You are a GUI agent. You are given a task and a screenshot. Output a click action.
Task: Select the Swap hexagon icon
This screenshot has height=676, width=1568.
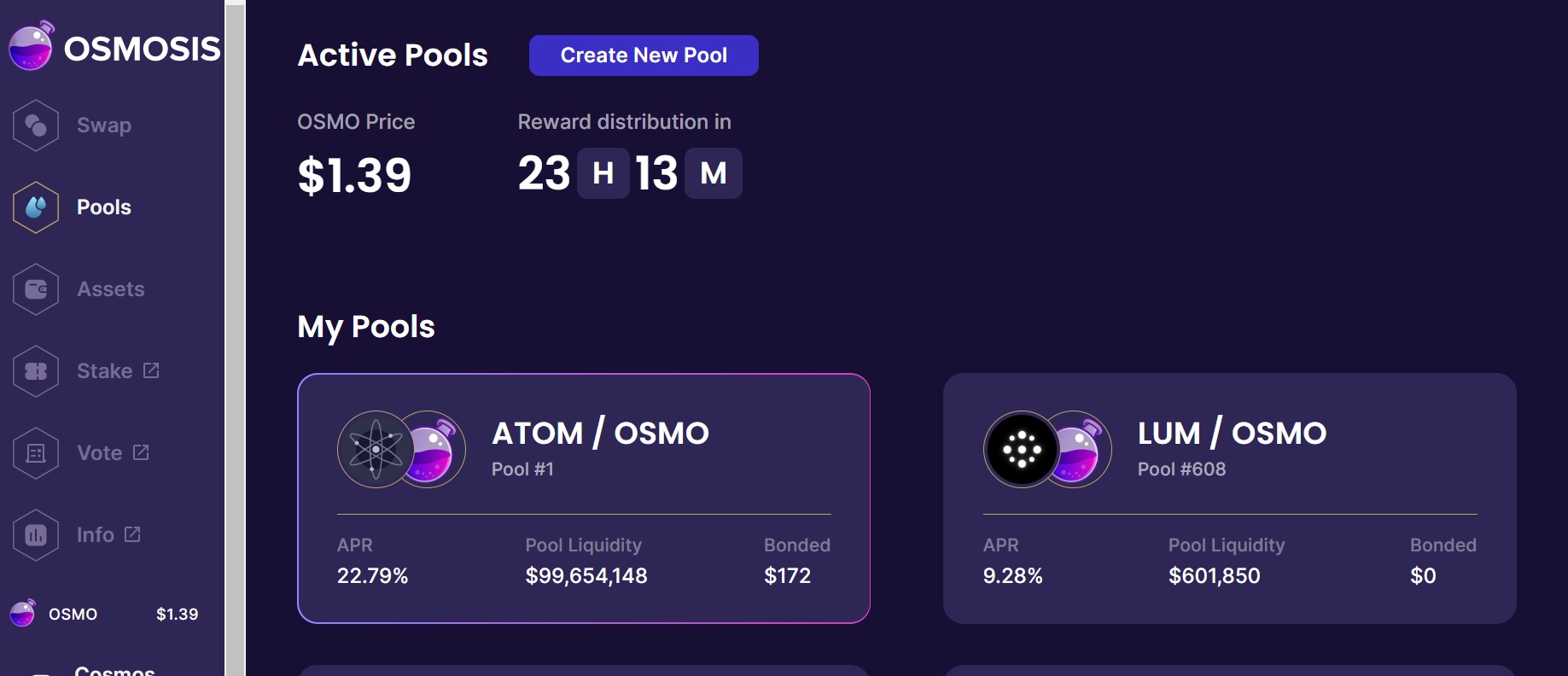[36, 125]
